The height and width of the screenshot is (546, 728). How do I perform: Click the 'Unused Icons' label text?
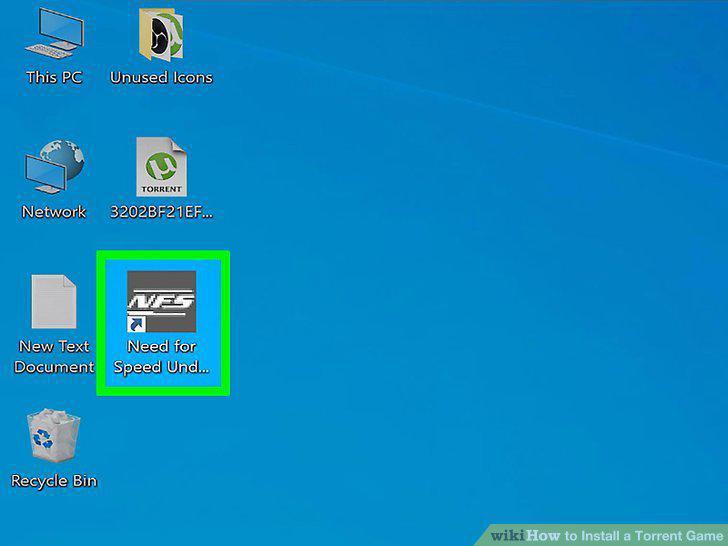coord(161,77)
